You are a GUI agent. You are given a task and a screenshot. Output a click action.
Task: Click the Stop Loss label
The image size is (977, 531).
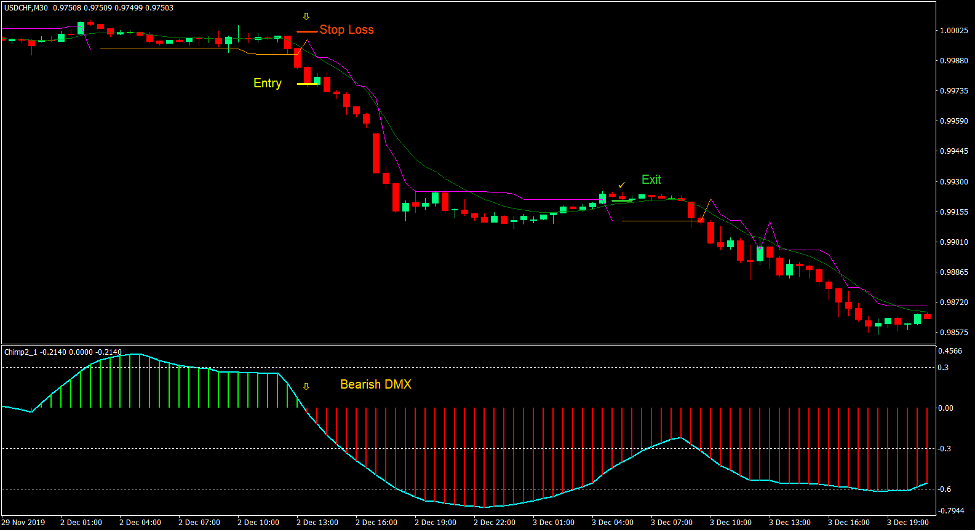346,30
